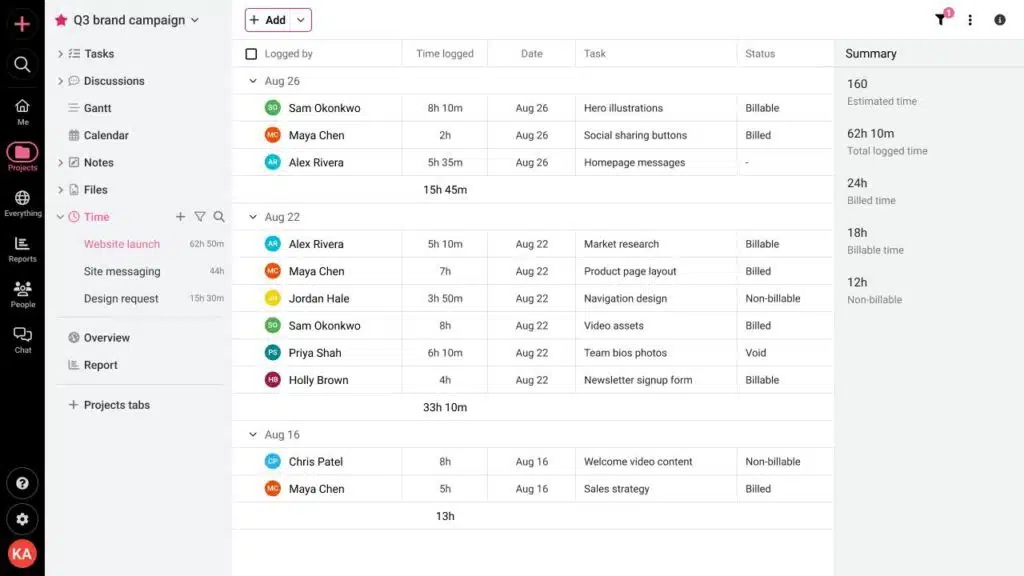This screenshot has height=576, width=1024.
Task: Sort by the Task column header
Action: pos(595,54)
